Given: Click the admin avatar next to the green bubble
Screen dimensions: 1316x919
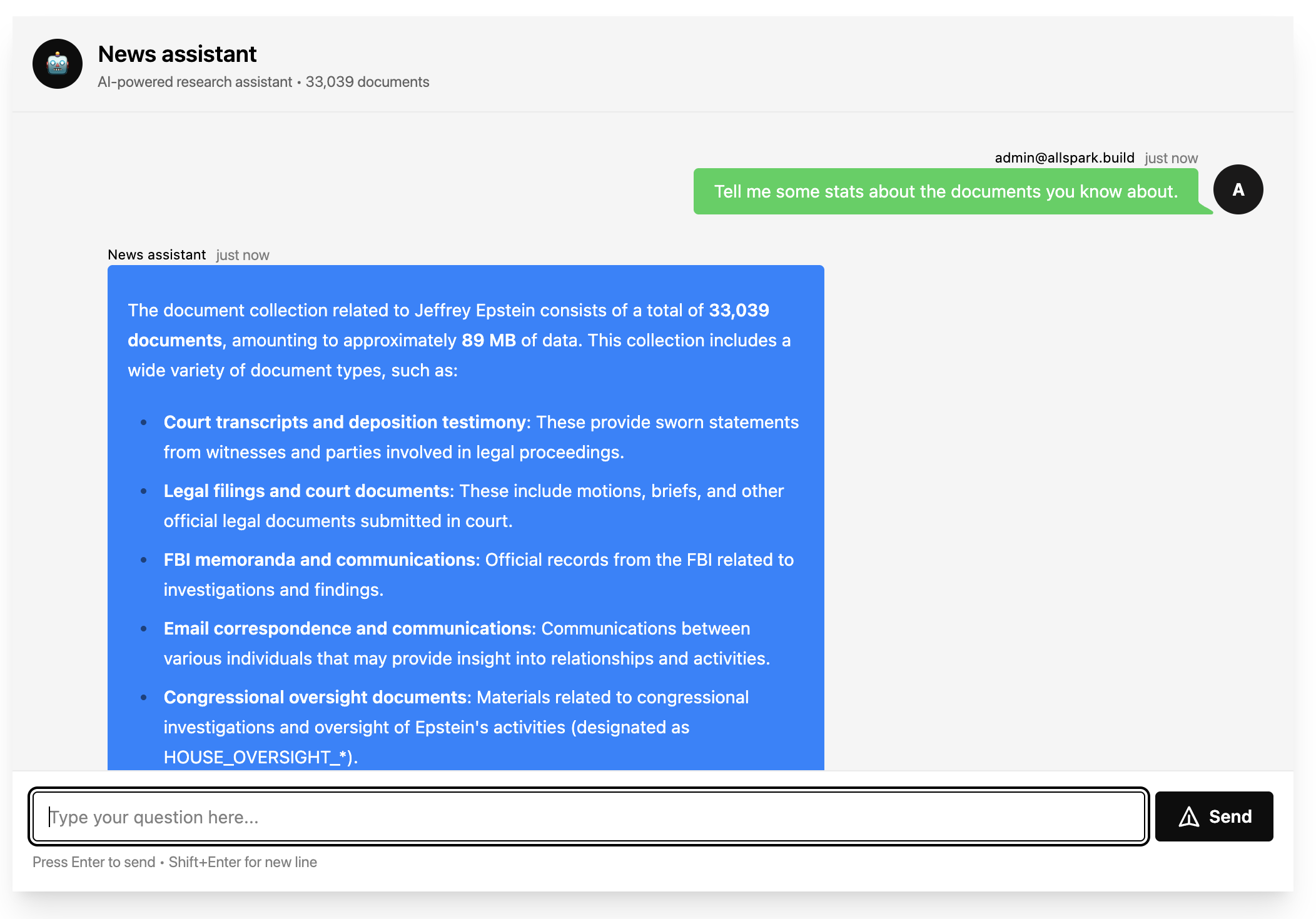Looking at the screenshot, I should point(1238,189).
